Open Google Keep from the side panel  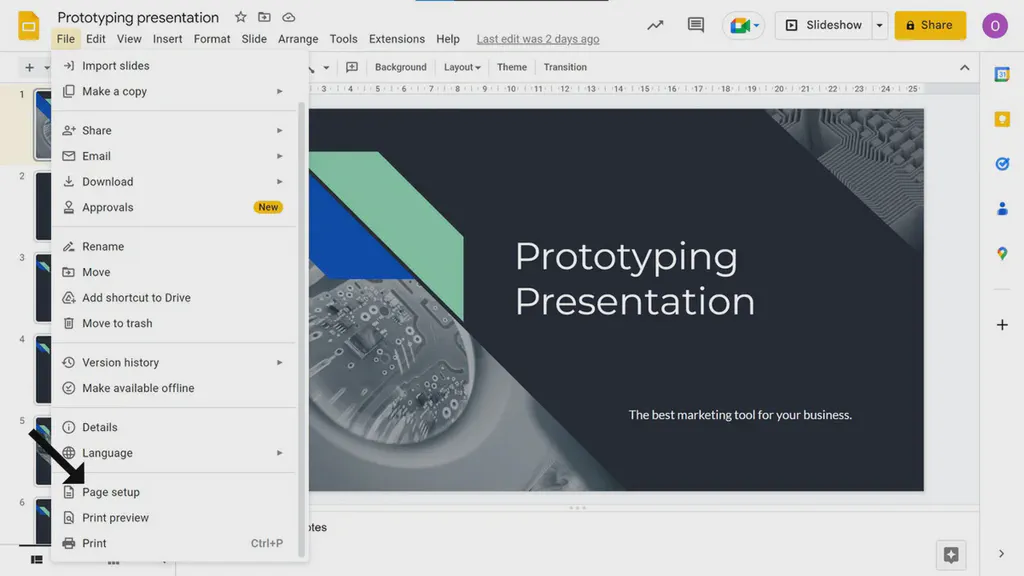click(1002, 119)
